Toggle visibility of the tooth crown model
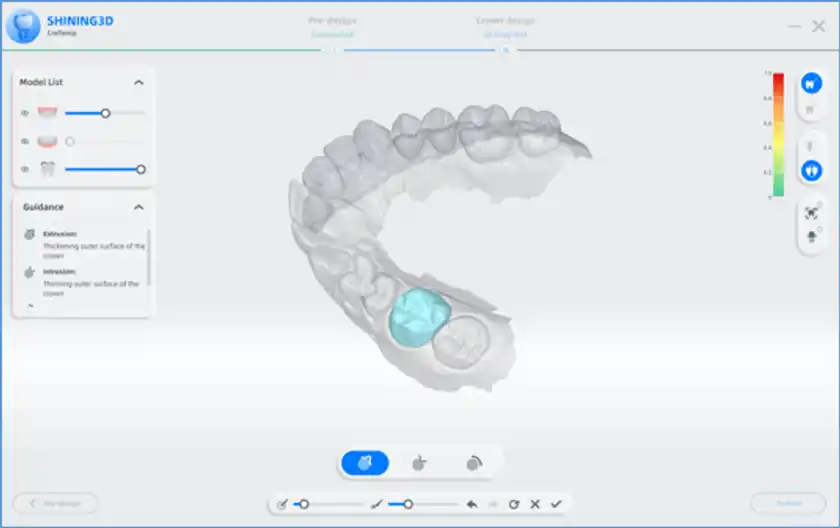 point(25,170)
